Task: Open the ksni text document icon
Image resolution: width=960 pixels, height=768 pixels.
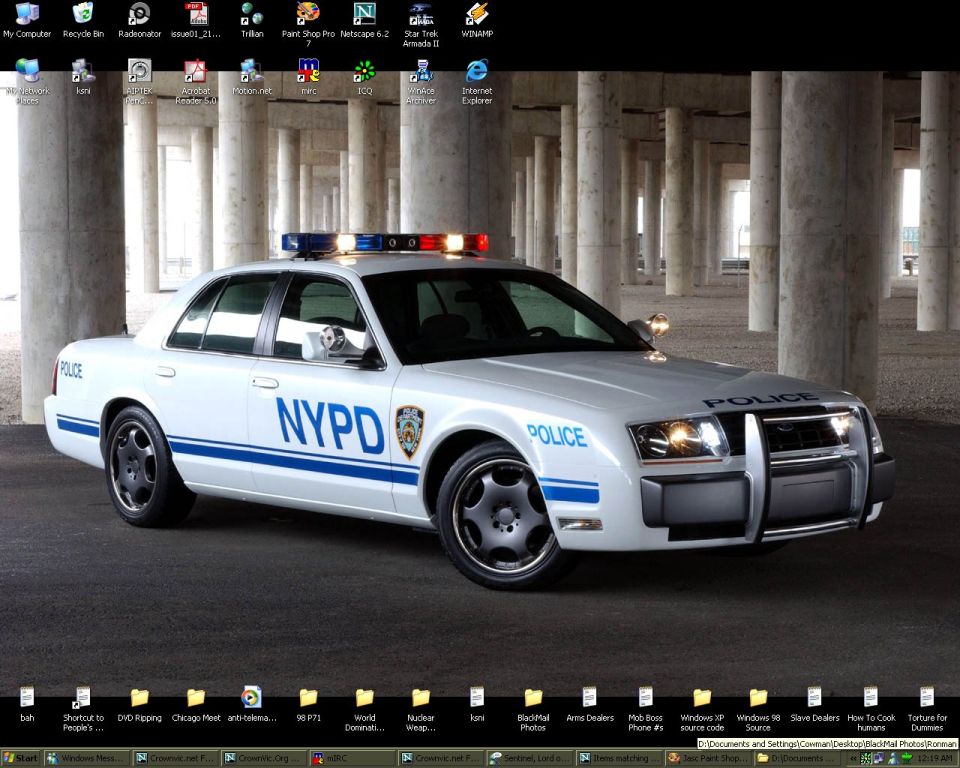Action: tap(477, 704)
